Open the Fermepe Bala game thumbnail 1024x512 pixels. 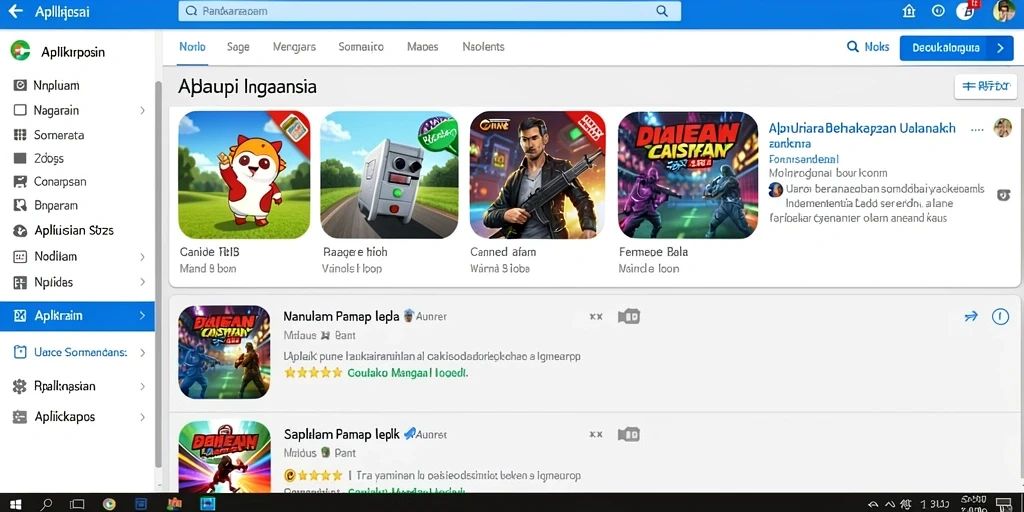[688, 174]
